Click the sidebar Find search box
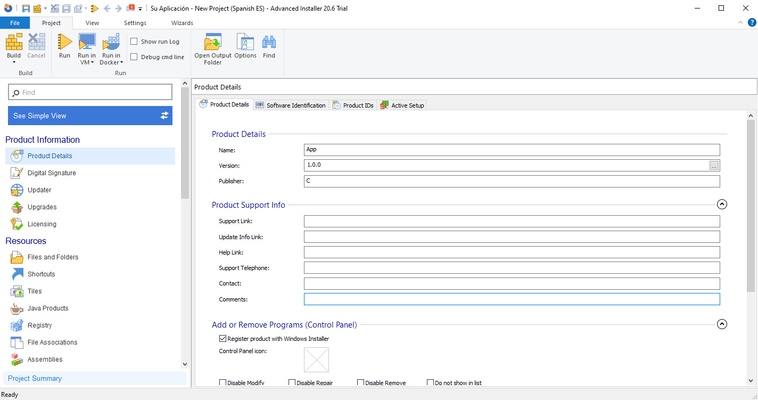This screenshot has width=758, height=400. click(x=90, y=92)
